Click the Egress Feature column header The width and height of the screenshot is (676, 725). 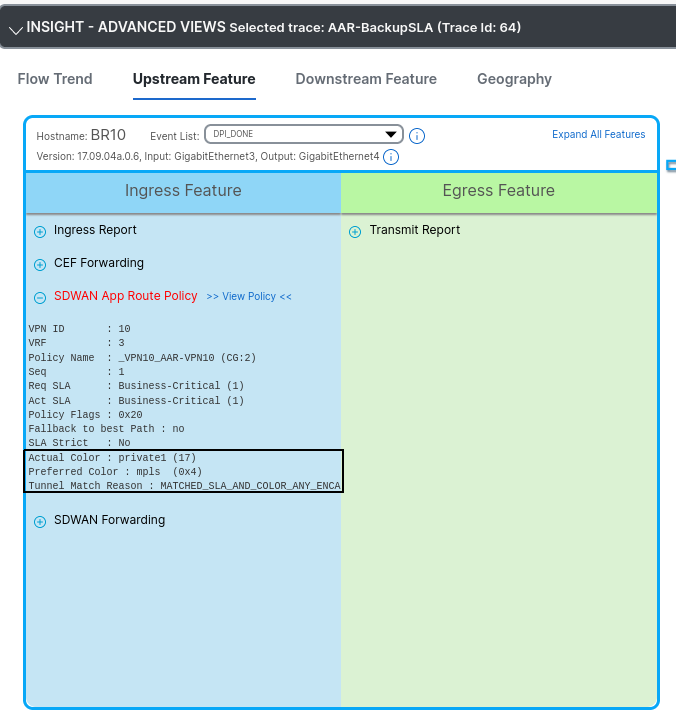[x=498, y=191]
